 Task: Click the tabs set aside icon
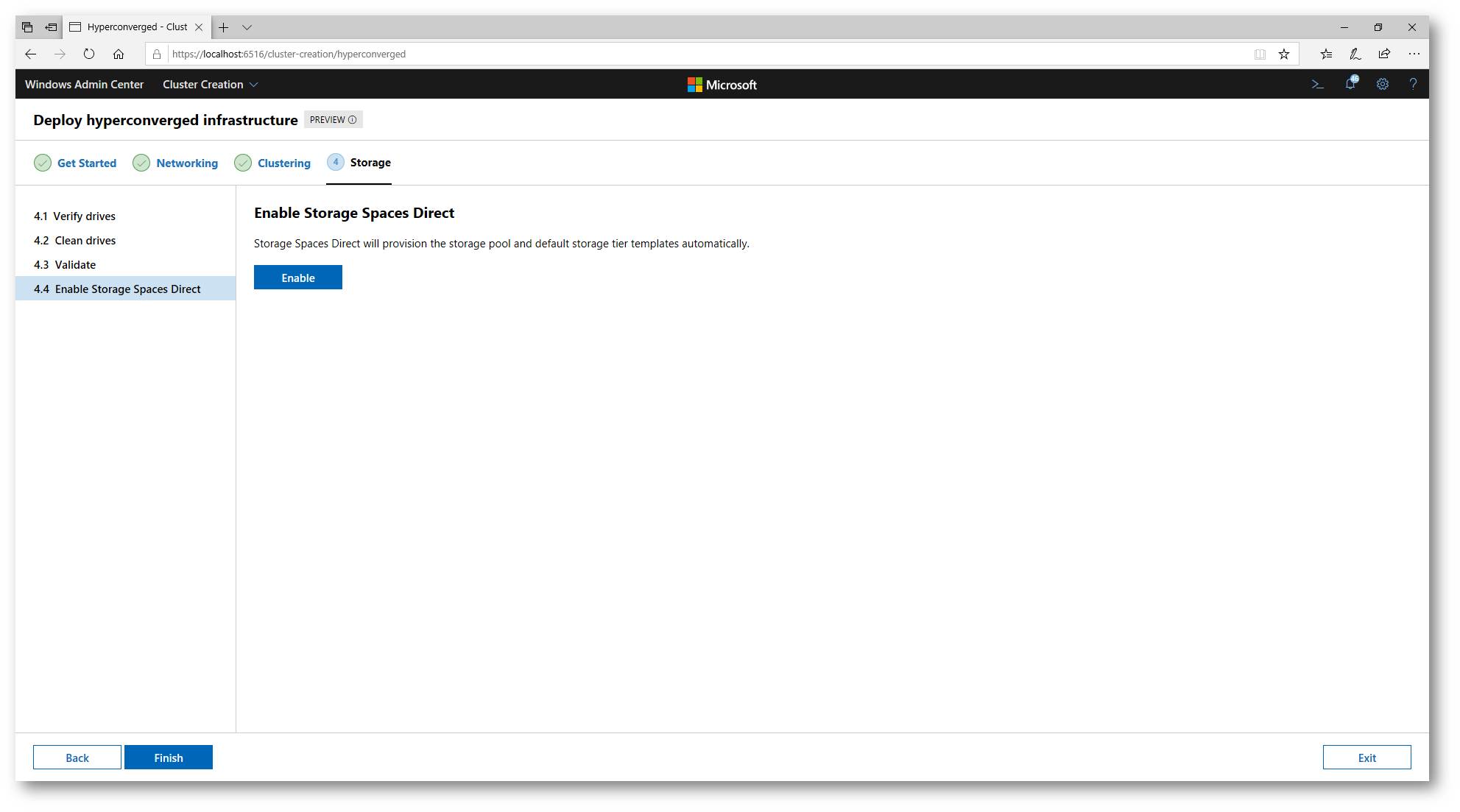click(x=27, y=27)
